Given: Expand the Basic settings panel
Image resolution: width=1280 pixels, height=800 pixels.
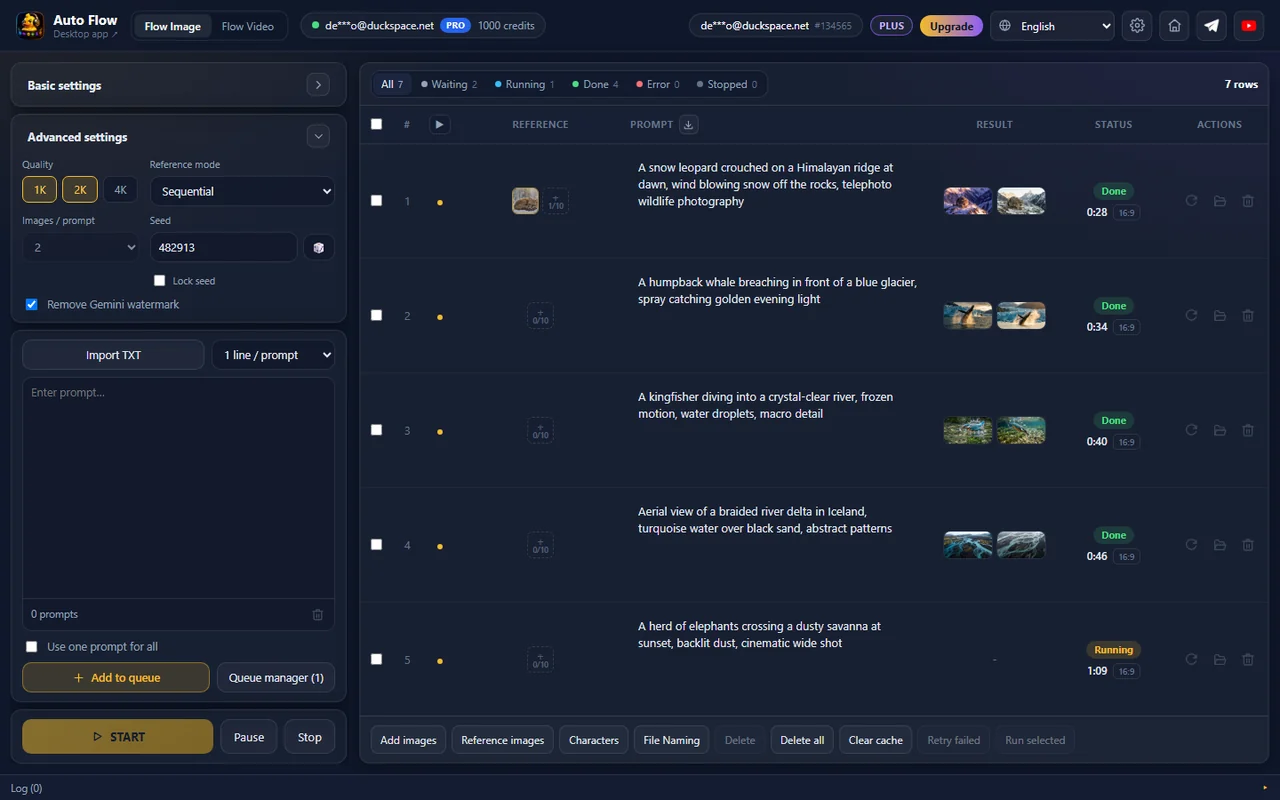Looking at the screenshot, I should [x=318, y=85].
